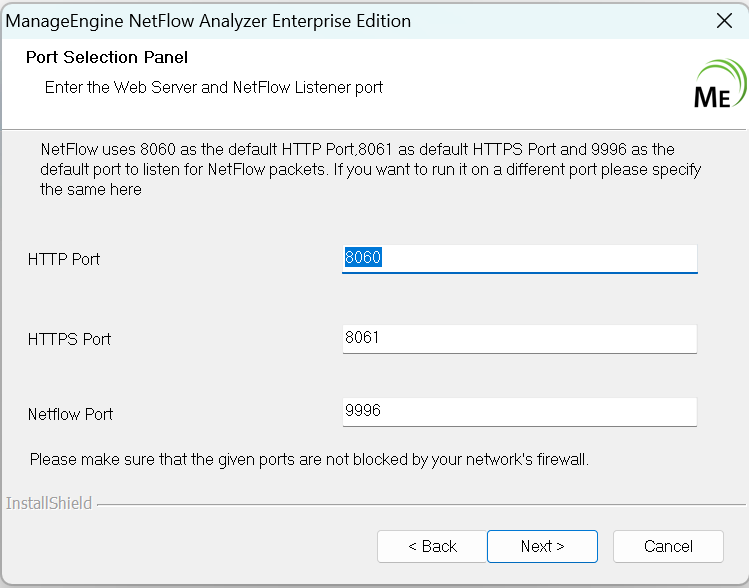Click the Port Selection Panel heading

point(107,57)
